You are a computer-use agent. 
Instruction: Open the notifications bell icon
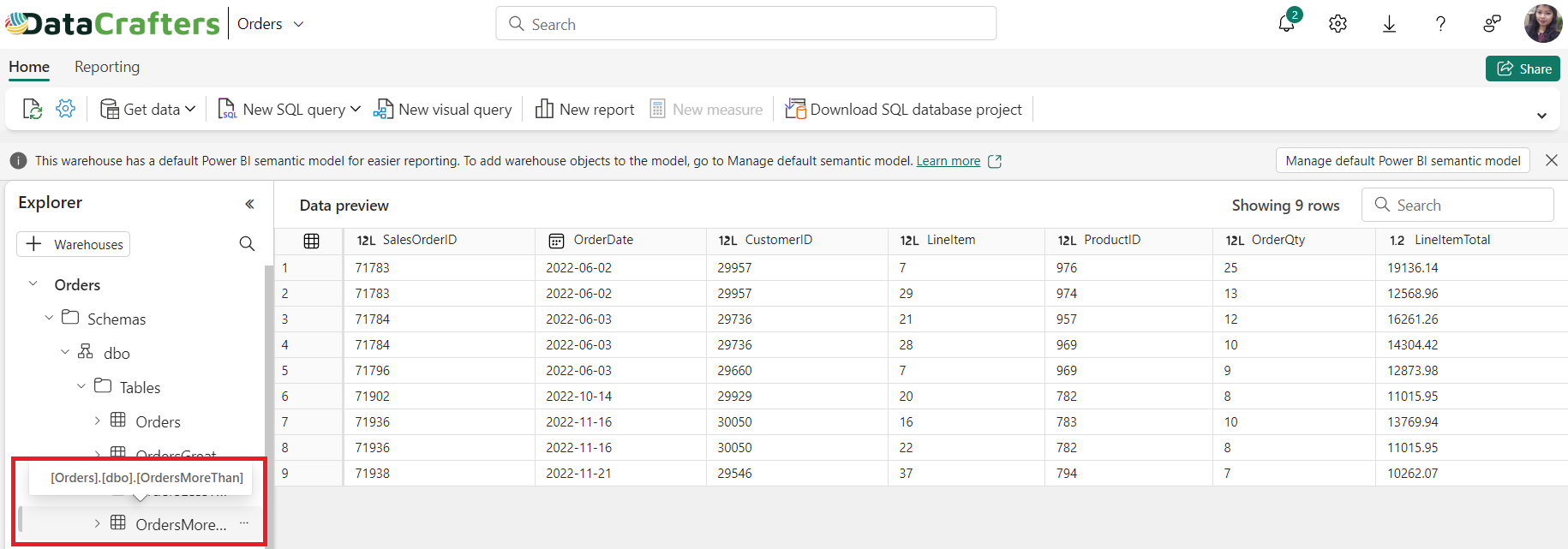coord(1286,23)
